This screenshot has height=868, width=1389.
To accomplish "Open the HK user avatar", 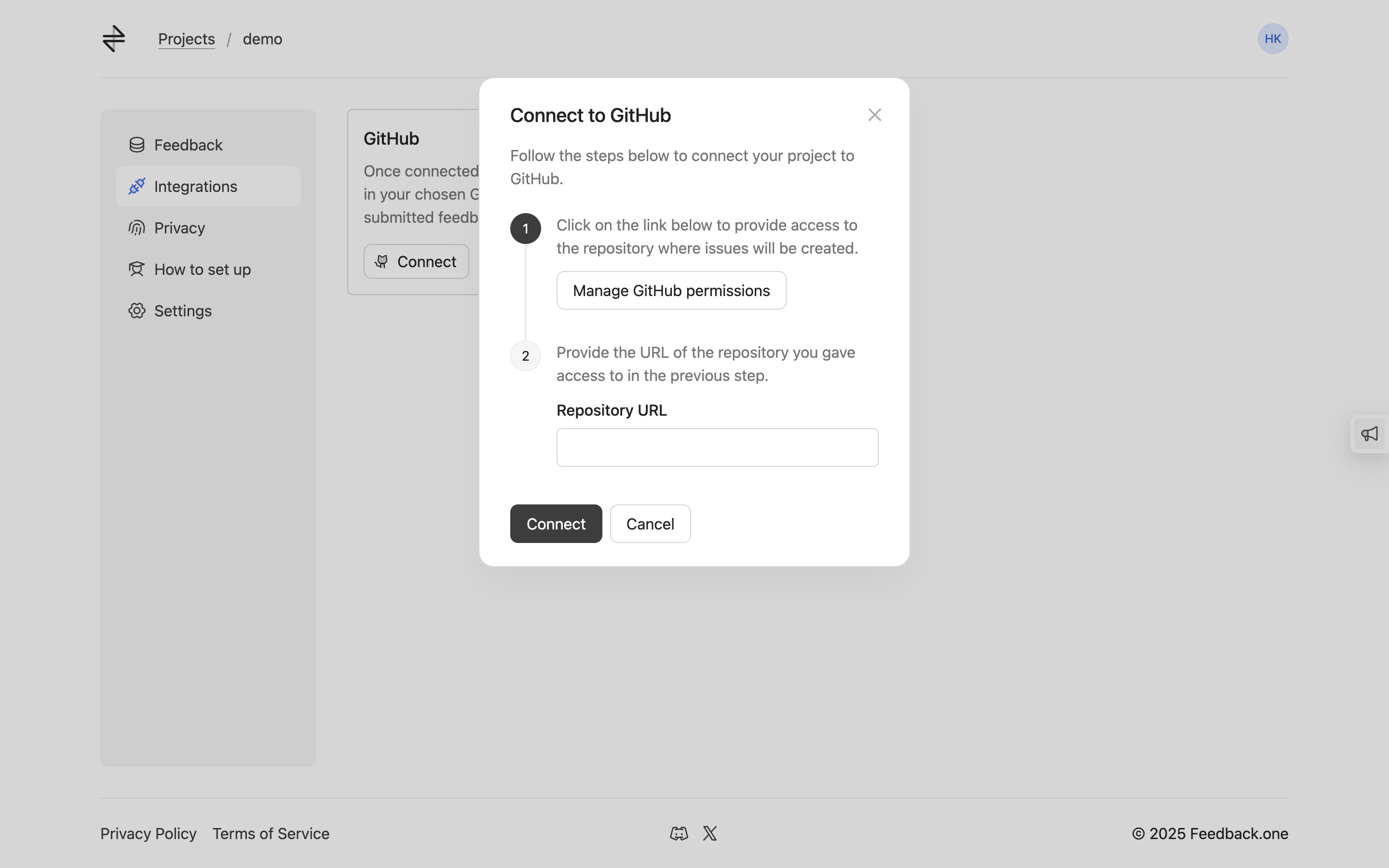I will pyautogui.click(x=1272, y=39).
